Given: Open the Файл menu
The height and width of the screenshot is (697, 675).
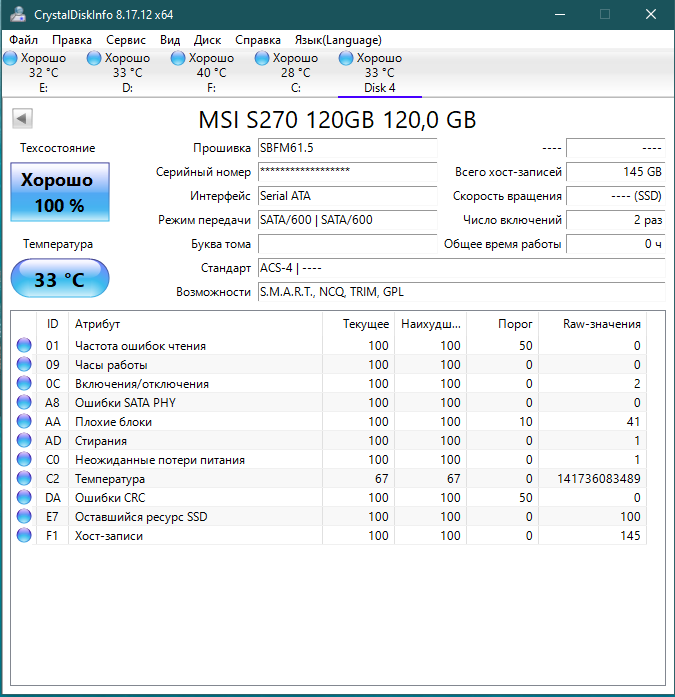Looking at the screenshot, I should [x=24, y=40].
